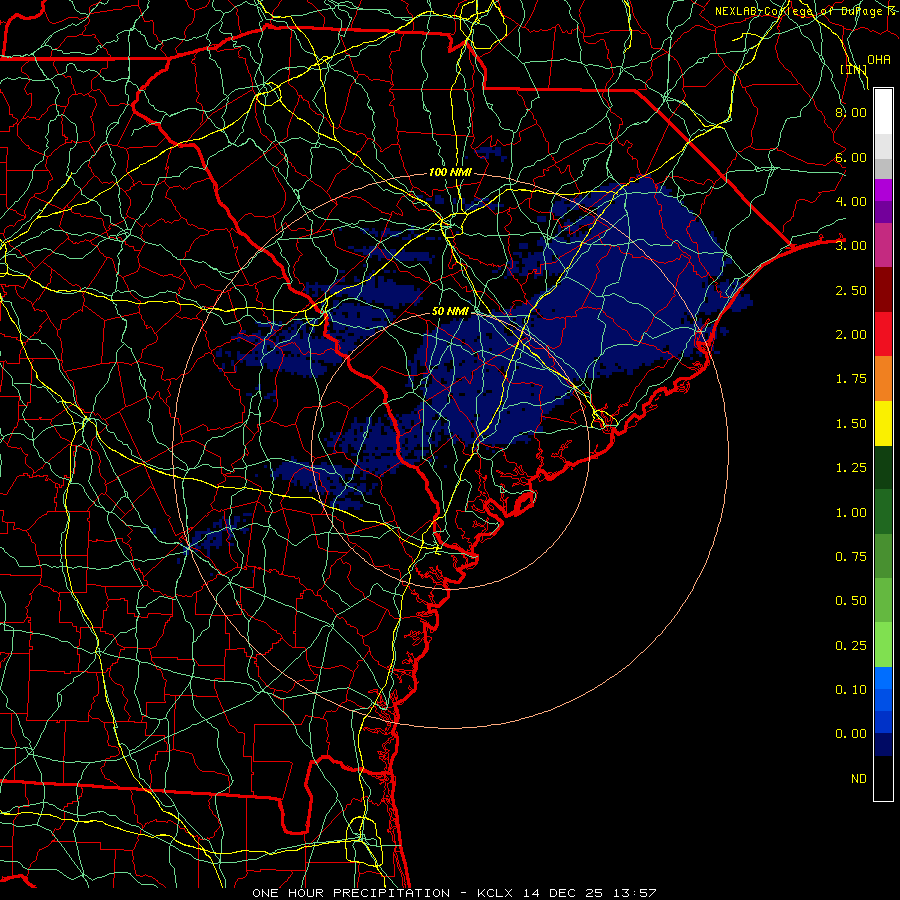Viewport: 900px width, 900px height.
Task: Select the dark red swatch beside 2.50
Action: pos(883,290)
